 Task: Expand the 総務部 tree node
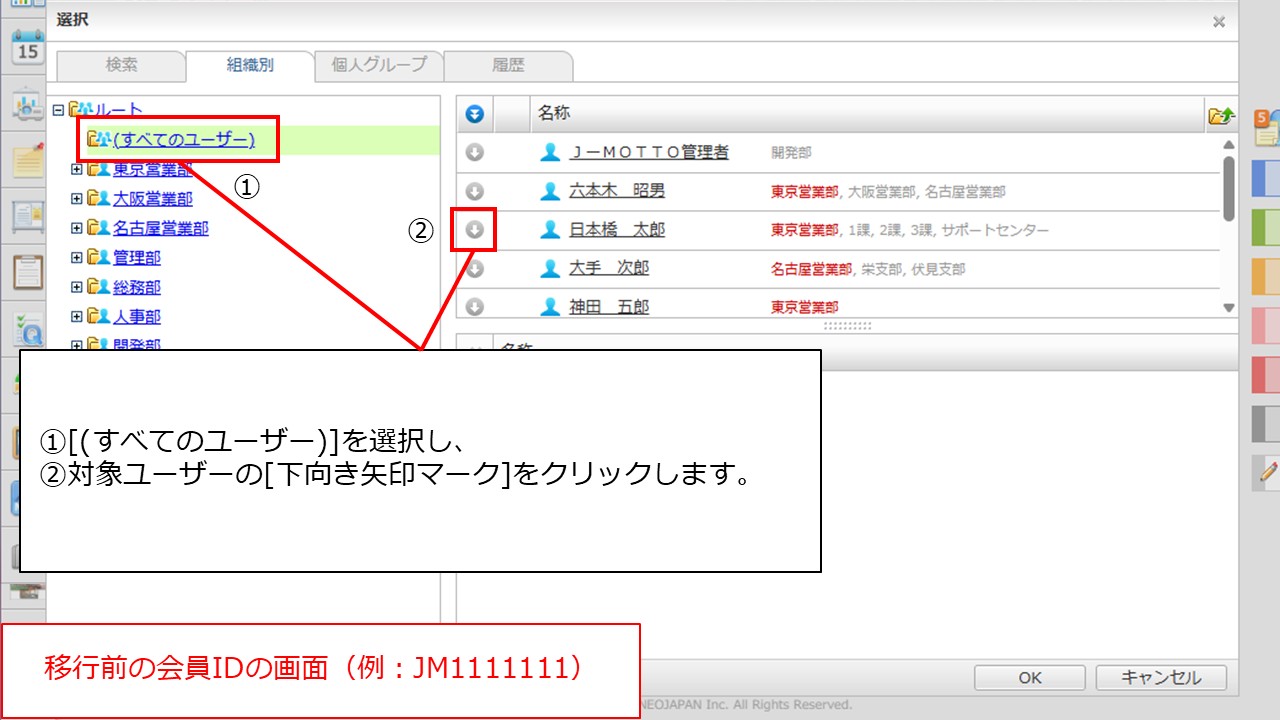tap(77, 287)
